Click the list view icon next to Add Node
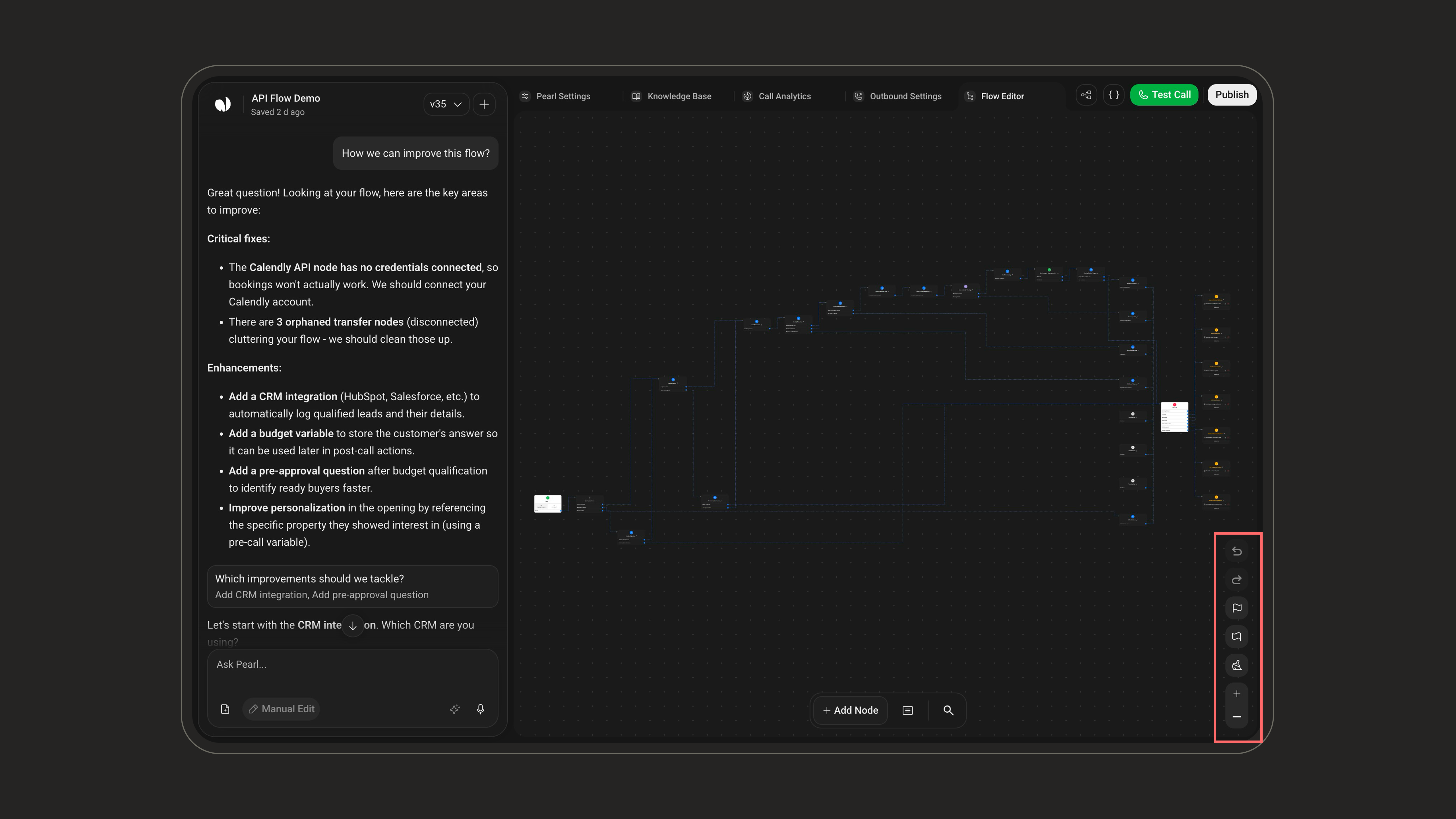This screenshot has height=819, width=1456. pyautogui.click(x=908, y=710)
